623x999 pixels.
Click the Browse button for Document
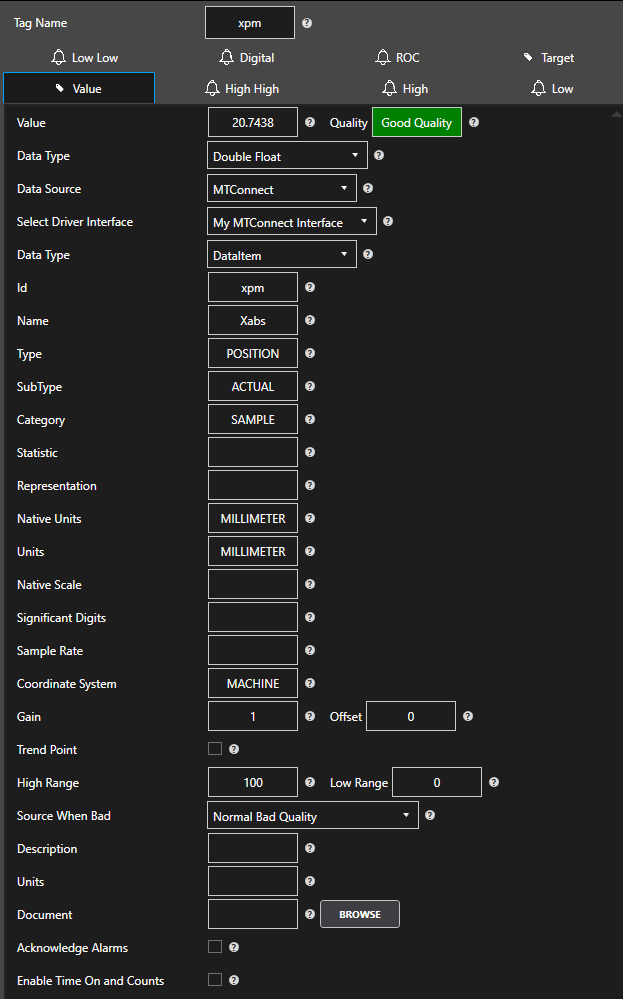(x=359, y=914)
